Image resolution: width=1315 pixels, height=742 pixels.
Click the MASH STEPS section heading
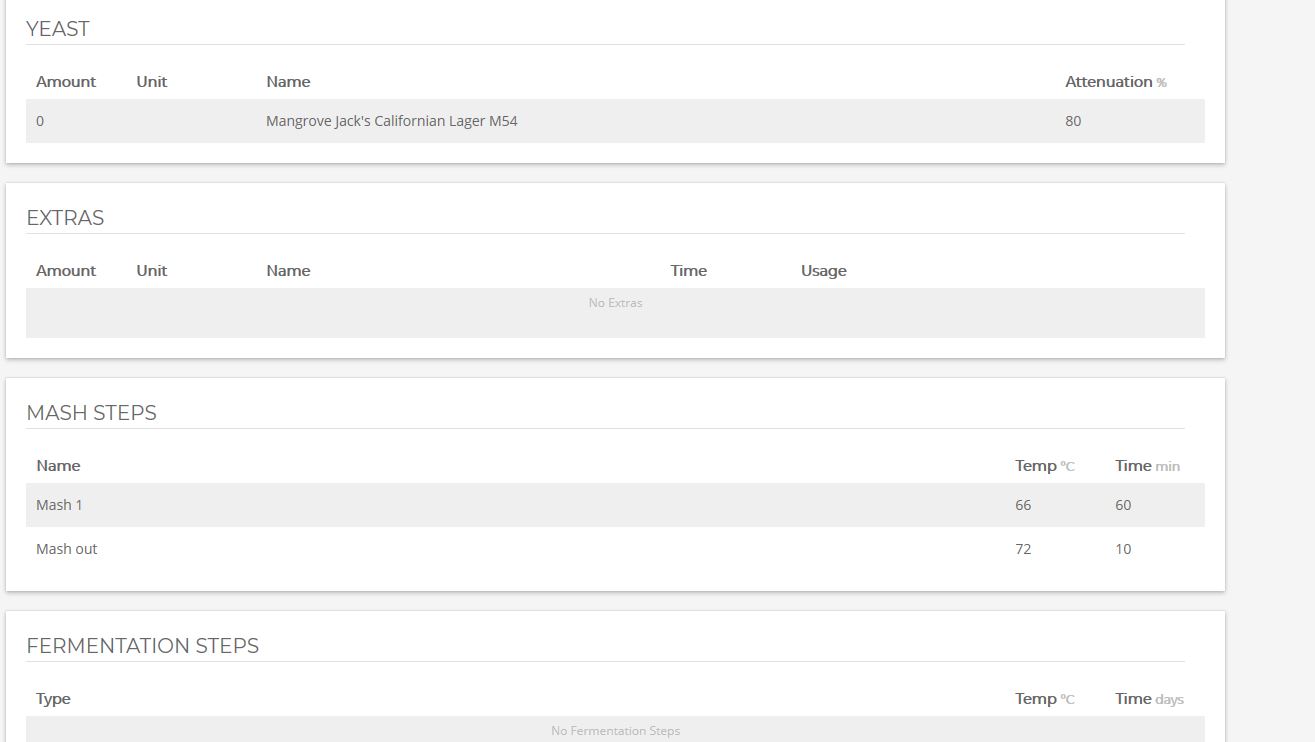(91, 413)
